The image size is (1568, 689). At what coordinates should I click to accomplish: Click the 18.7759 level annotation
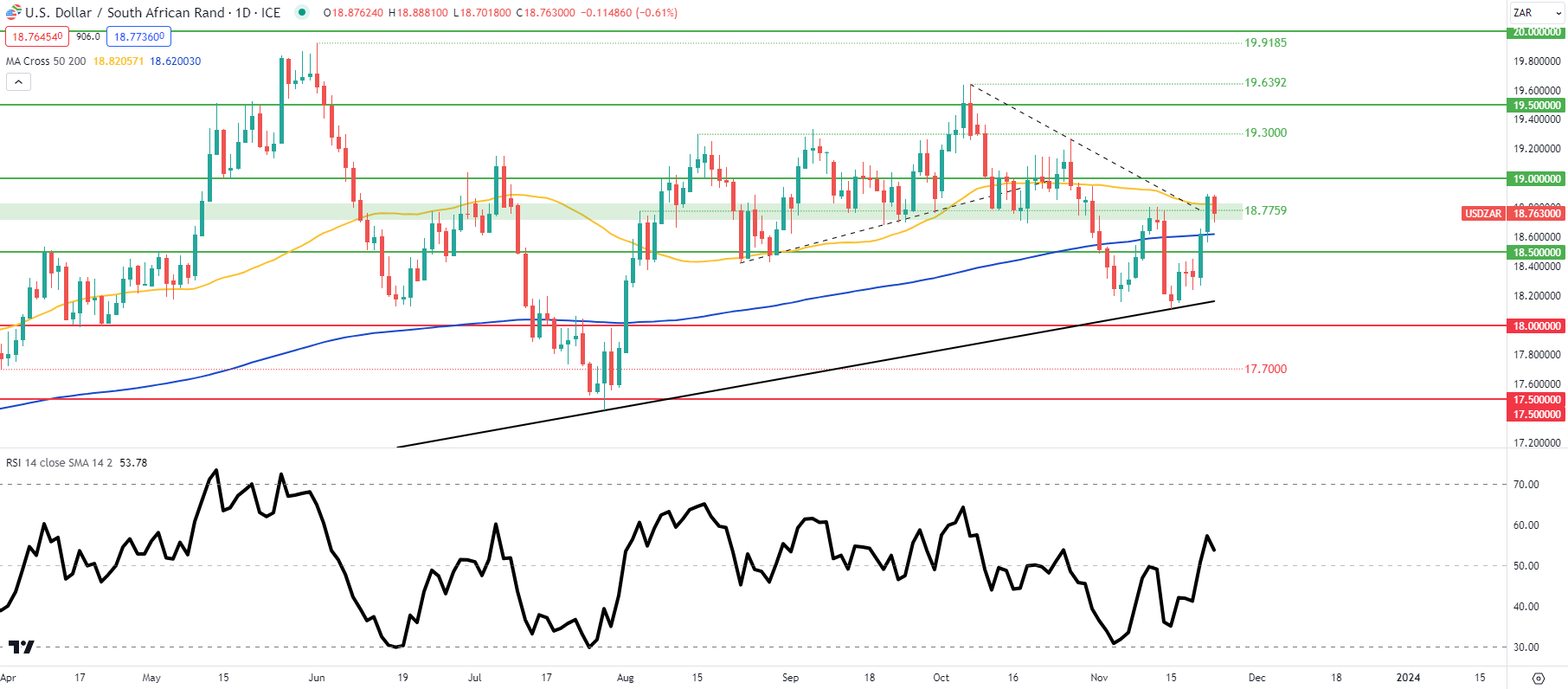pyautogui.click(x=1265, y=210)
